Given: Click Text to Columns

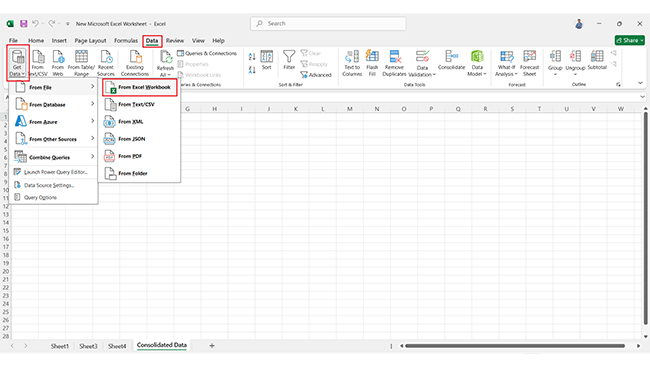Looking at the screenshot, I should 352,63.
